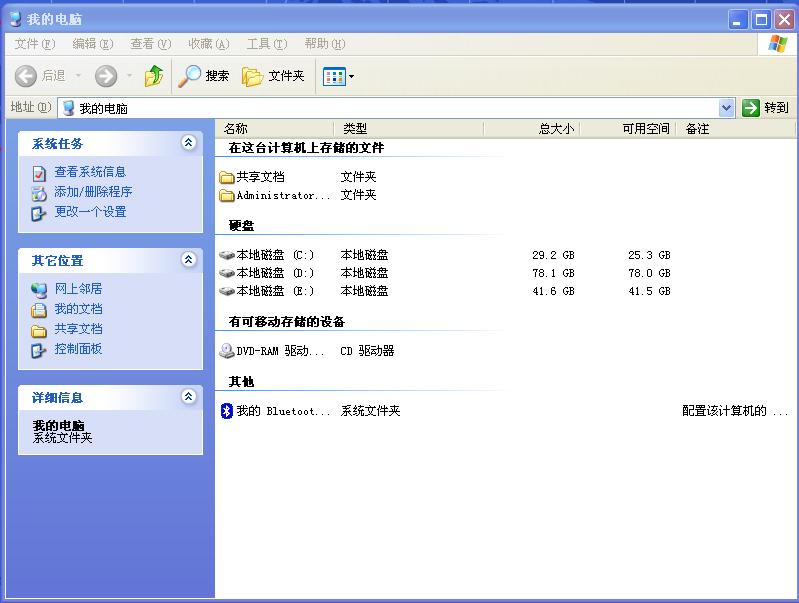Open the Views button dropdown arrow
This screenshot has width=799, height=603.
click(352, 77)
